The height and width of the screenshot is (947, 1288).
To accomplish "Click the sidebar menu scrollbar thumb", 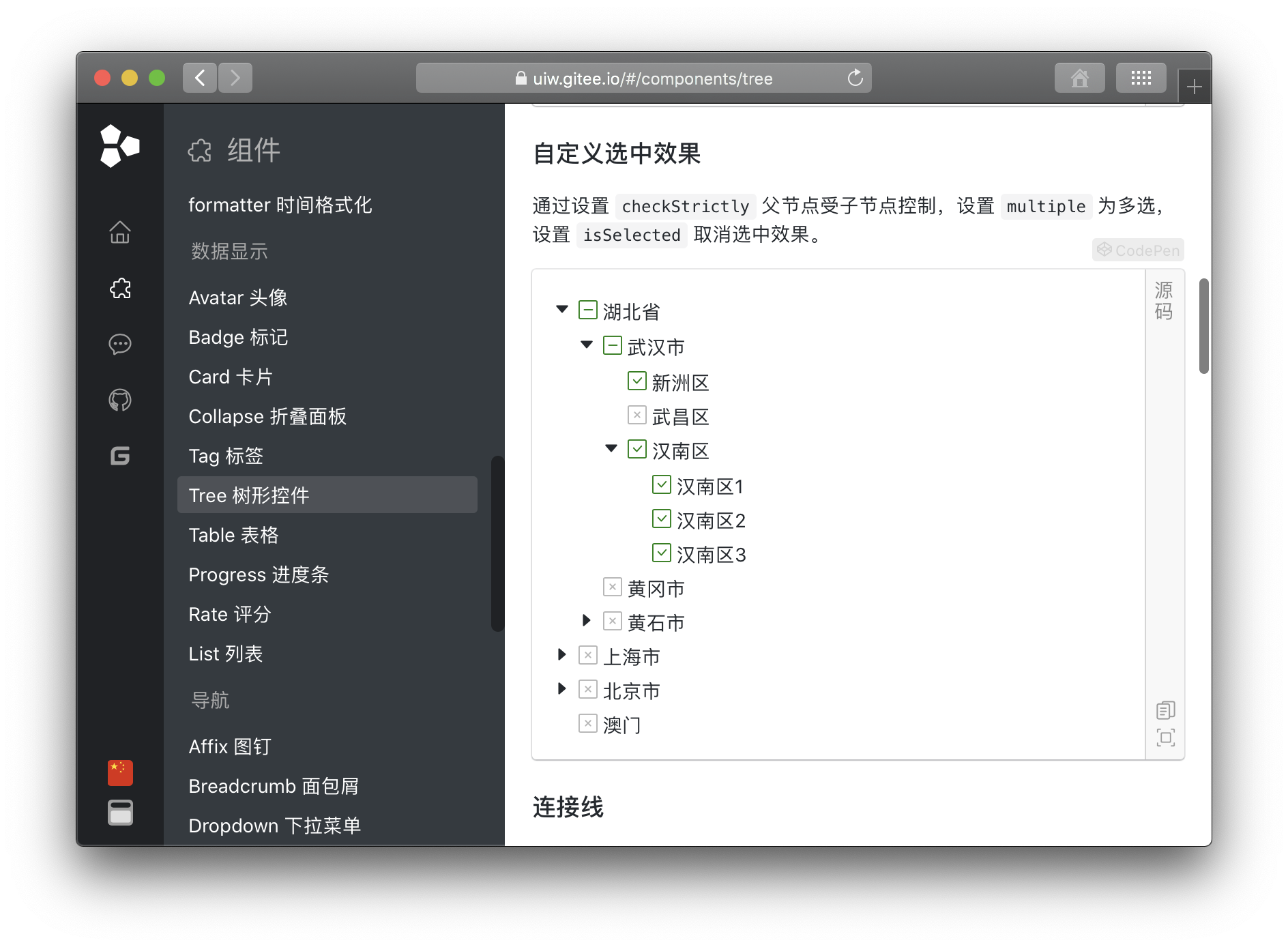I will pos(497,544).
